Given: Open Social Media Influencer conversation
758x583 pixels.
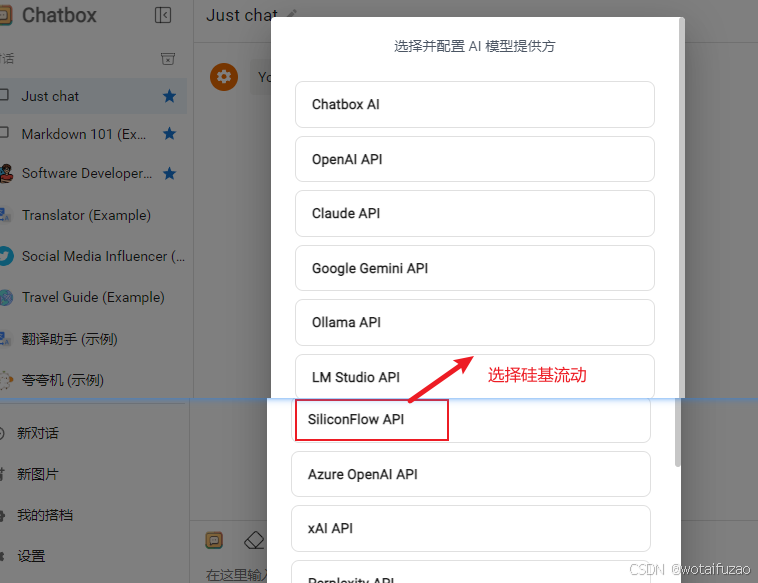Looking at the screenshot, I should pyautogui.click(x=93, y=256).
